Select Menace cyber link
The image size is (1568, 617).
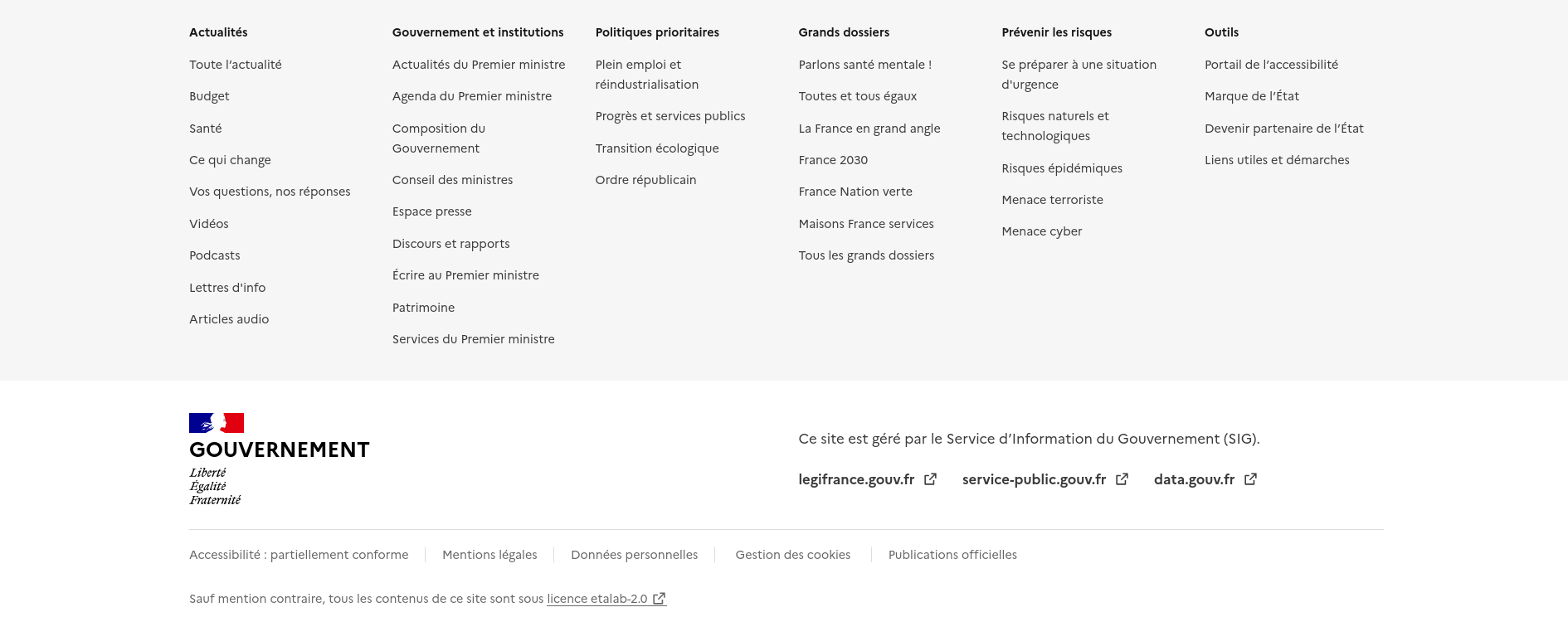[1041, 231]
